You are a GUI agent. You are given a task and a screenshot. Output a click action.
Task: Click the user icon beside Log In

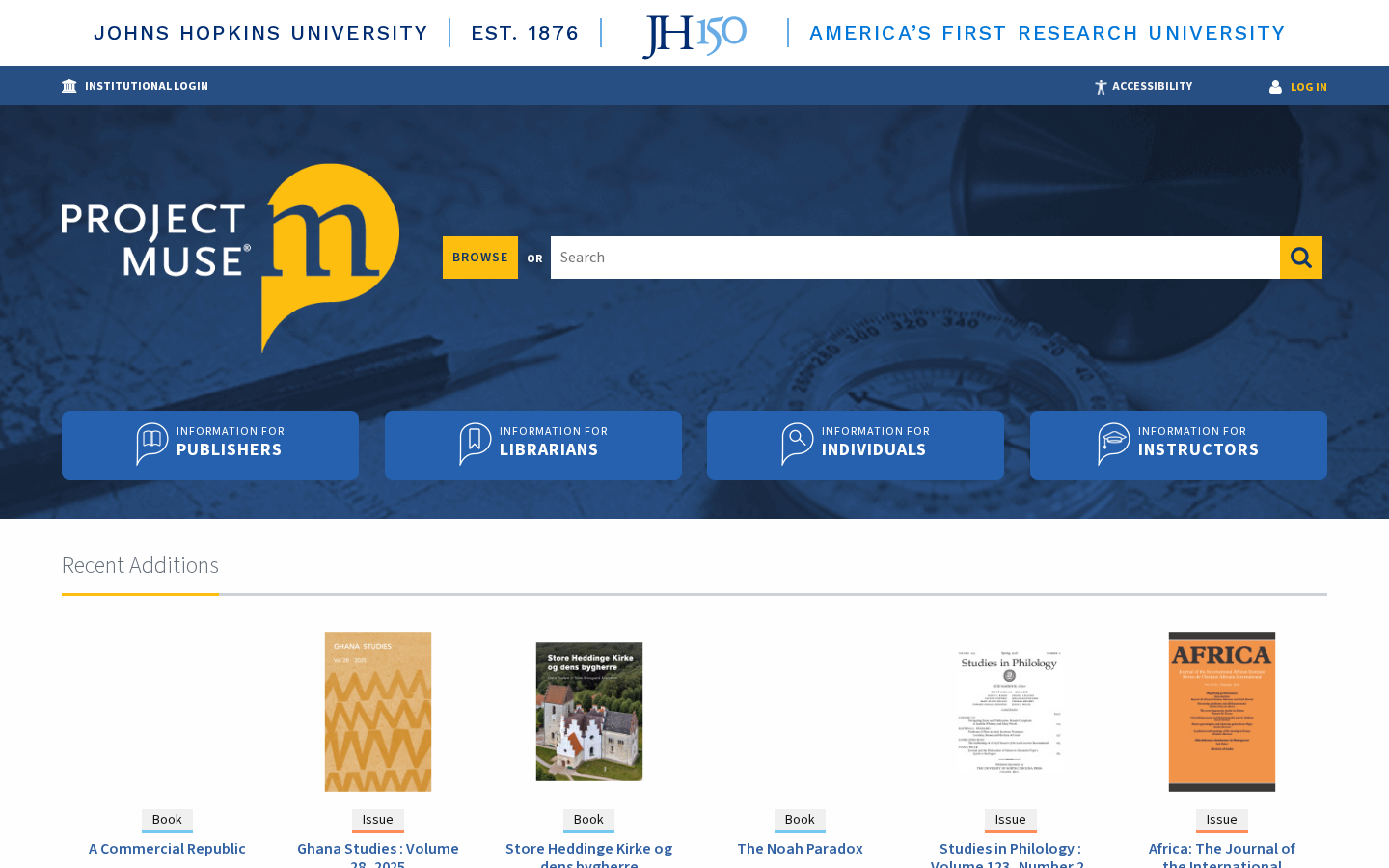coord(1275,87)
